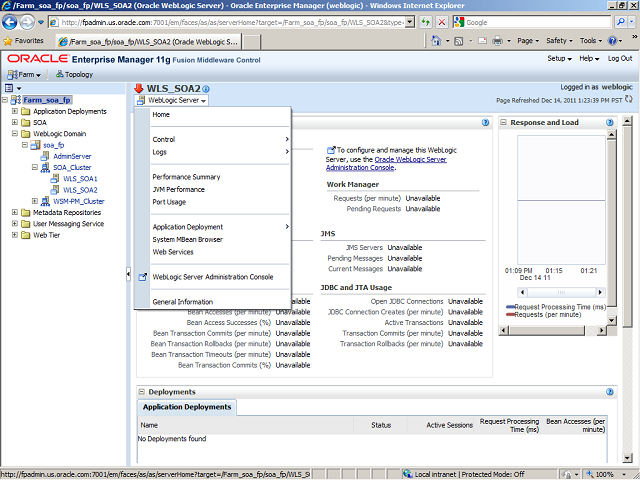Collapse the Deployments section
Viewport: 640px width, 480px height.
pos(141,392)
